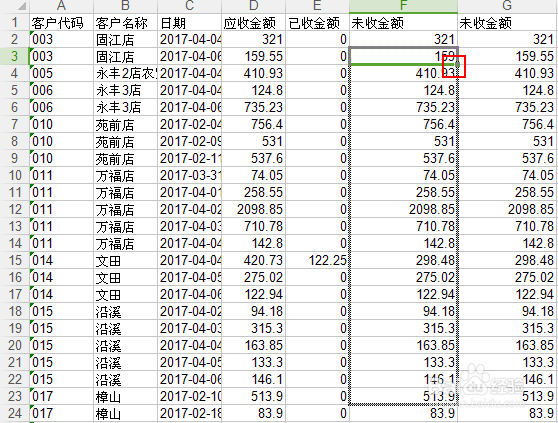Select received amount 122.25 in column E
Viewport: 558px width, 423px height.
(x=317, y=260)
